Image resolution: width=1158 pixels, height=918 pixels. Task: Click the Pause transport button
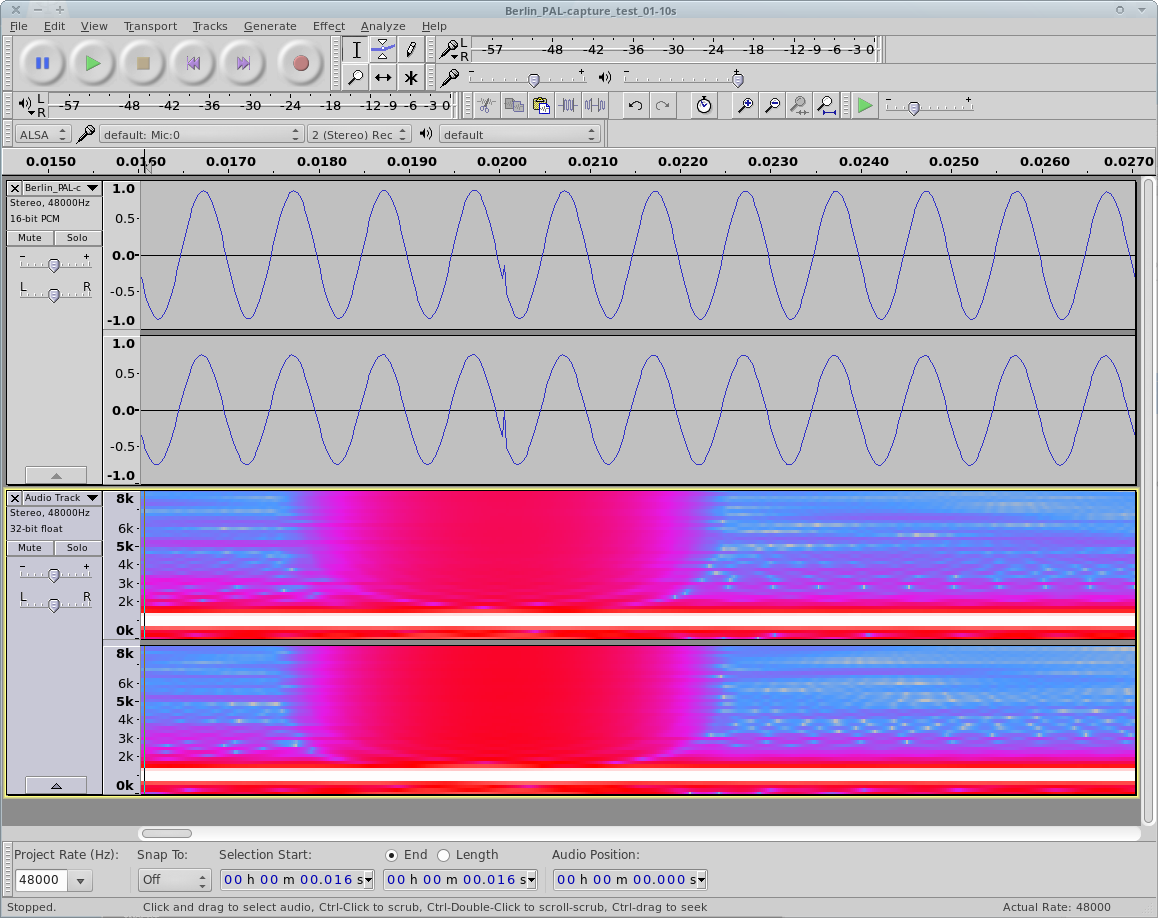[42, 63]
